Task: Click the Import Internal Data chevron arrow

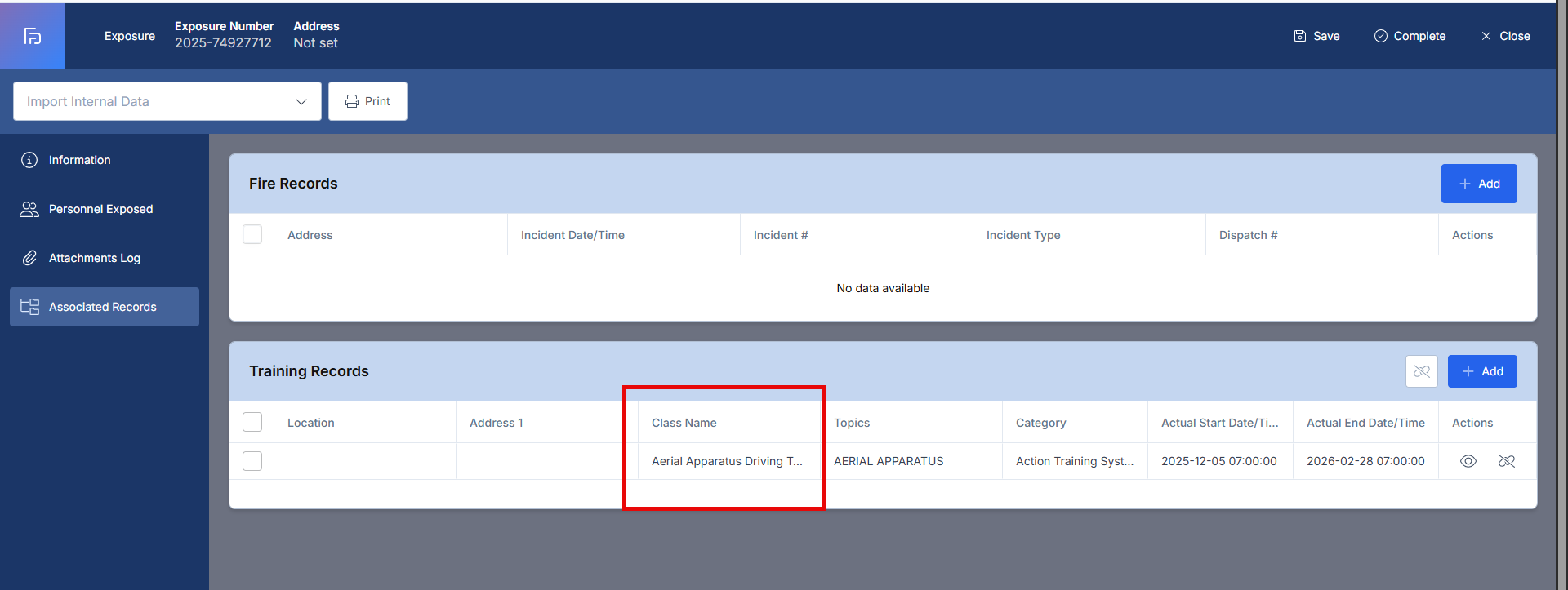Action: pos(301,101)
